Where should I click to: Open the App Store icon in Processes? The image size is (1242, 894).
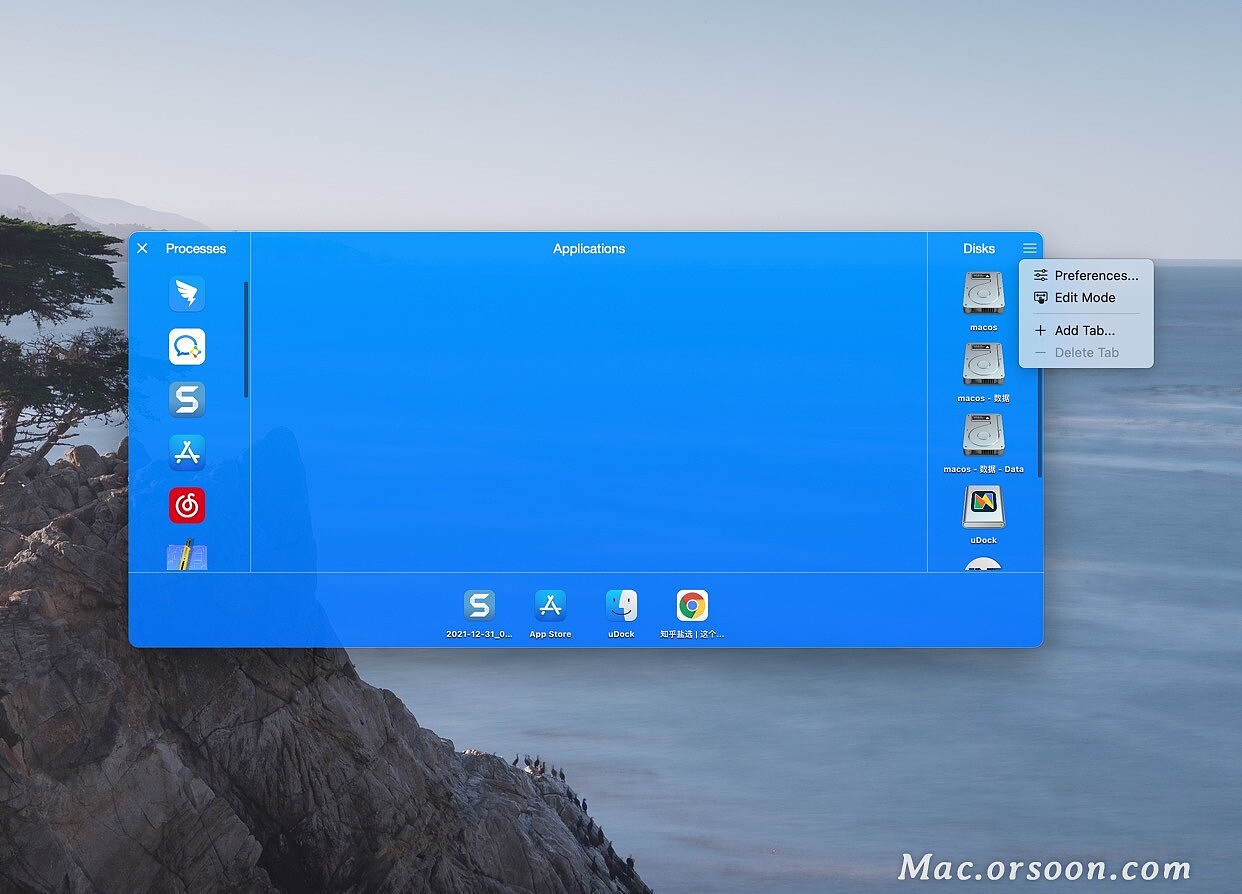click(x=187, y=452)
